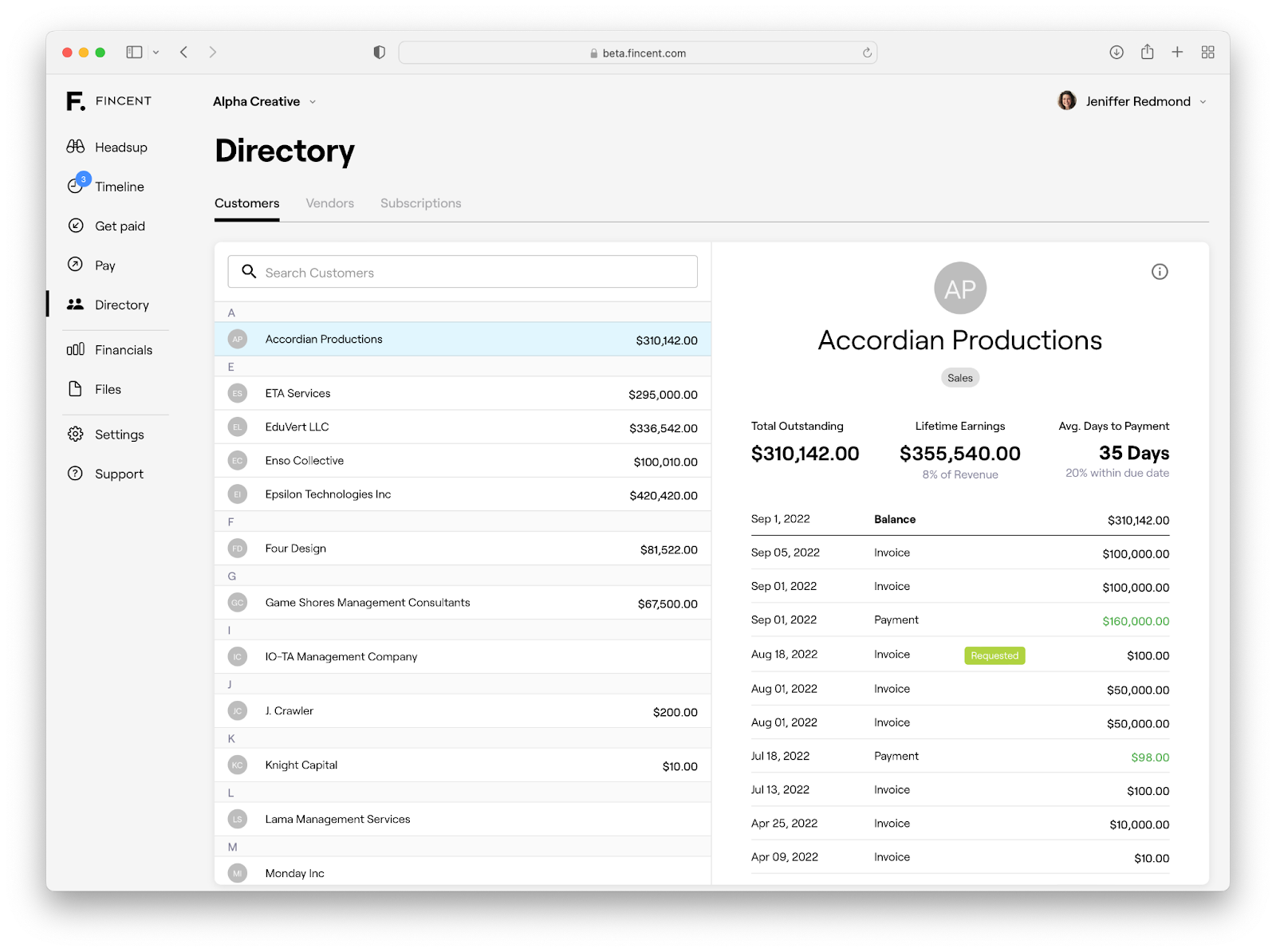The width and height of the screenshot is (1276, 952).
Task: Select EduVert LLC customer name
Action: tap(297, 427)
